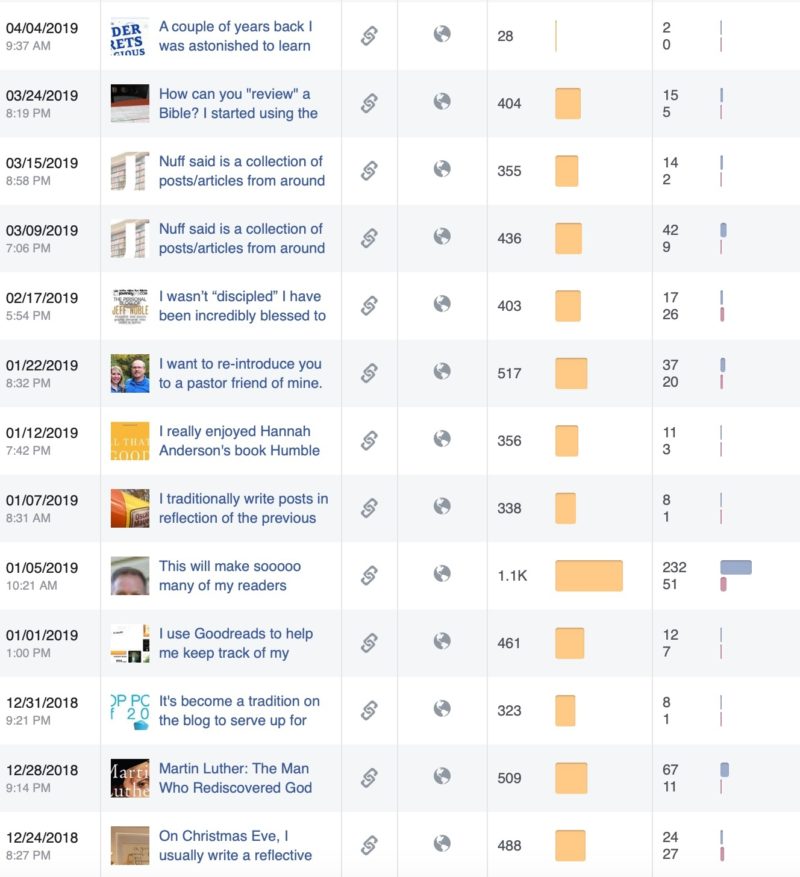This screenshot has width=800, height=877.
Task: Click globe icon on 12/31/2018 blog tradition post
Action: (x=442, y=710)
